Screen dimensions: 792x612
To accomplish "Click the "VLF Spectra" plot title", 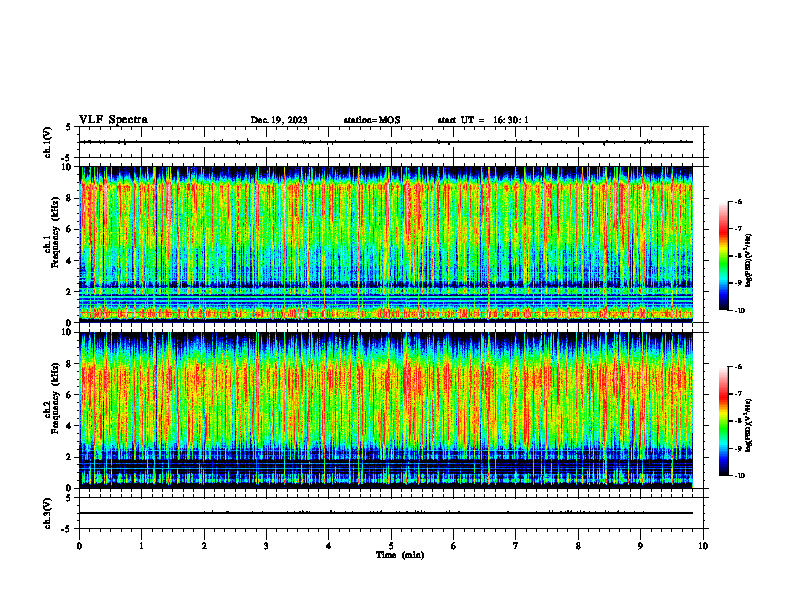I will 114,120.
